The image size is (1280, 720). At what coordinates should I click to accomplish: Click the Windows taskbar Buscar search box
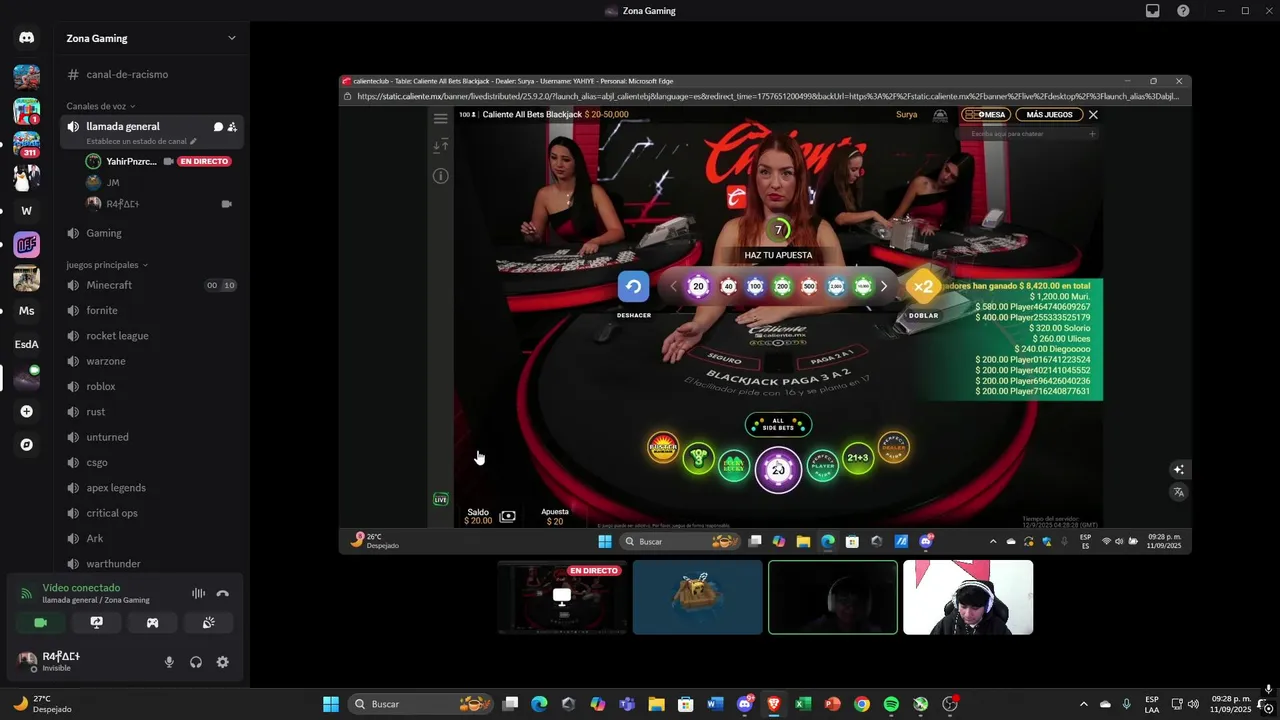422,704
